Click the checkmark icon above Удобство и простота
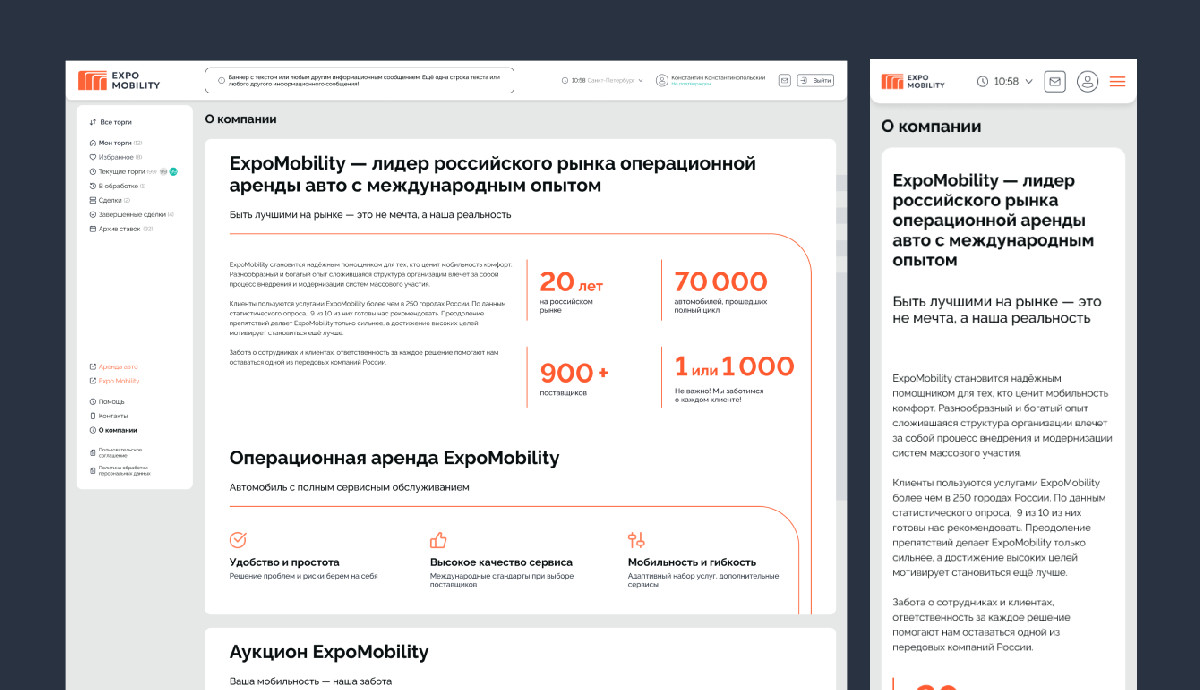Viewport: 1200px width, 690px height. pyautogui.click(x=238, y=540)
